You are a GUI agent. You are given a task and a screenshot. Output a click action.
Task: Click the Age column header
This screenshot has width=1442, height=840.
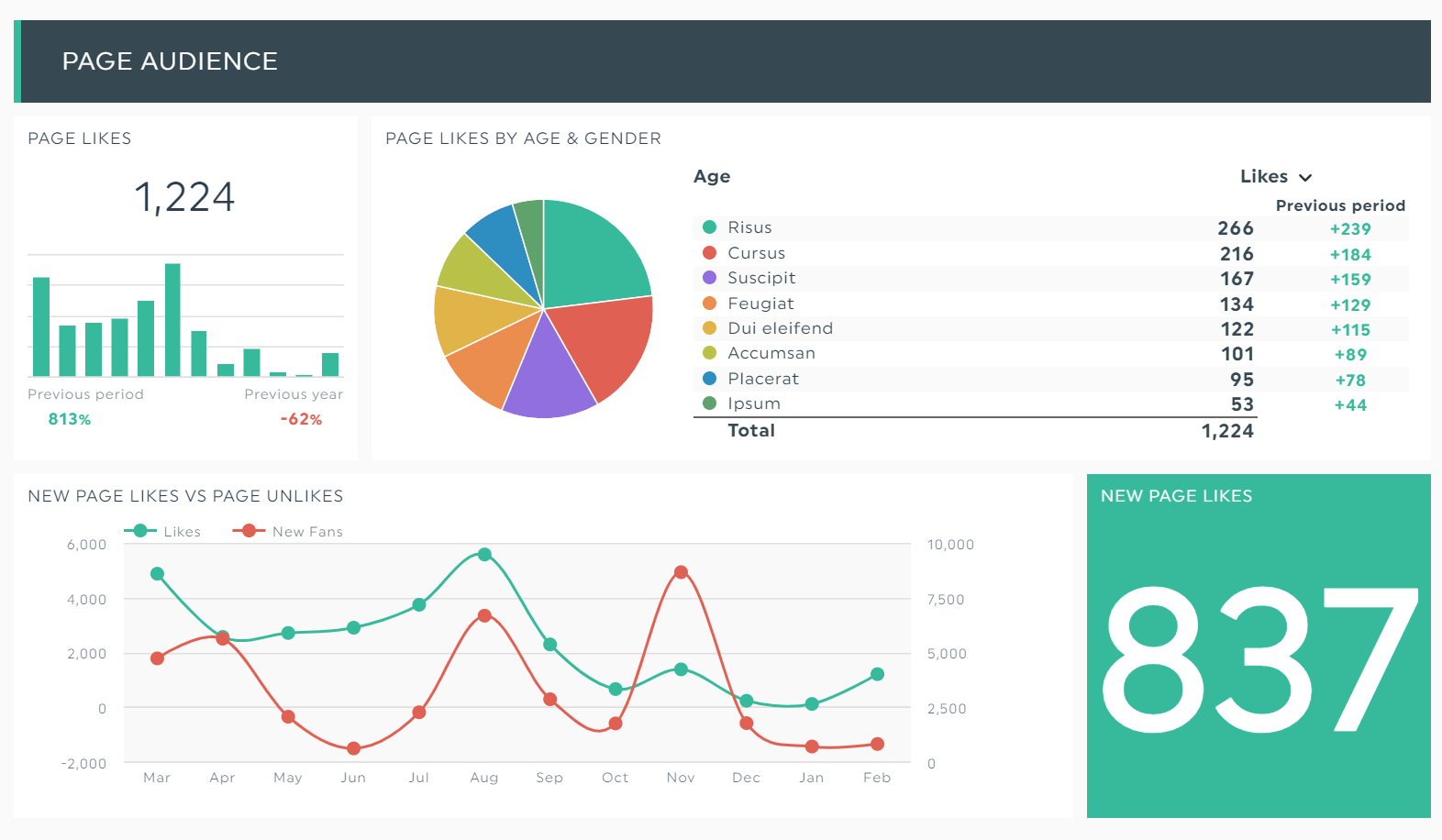click(712, 176)
